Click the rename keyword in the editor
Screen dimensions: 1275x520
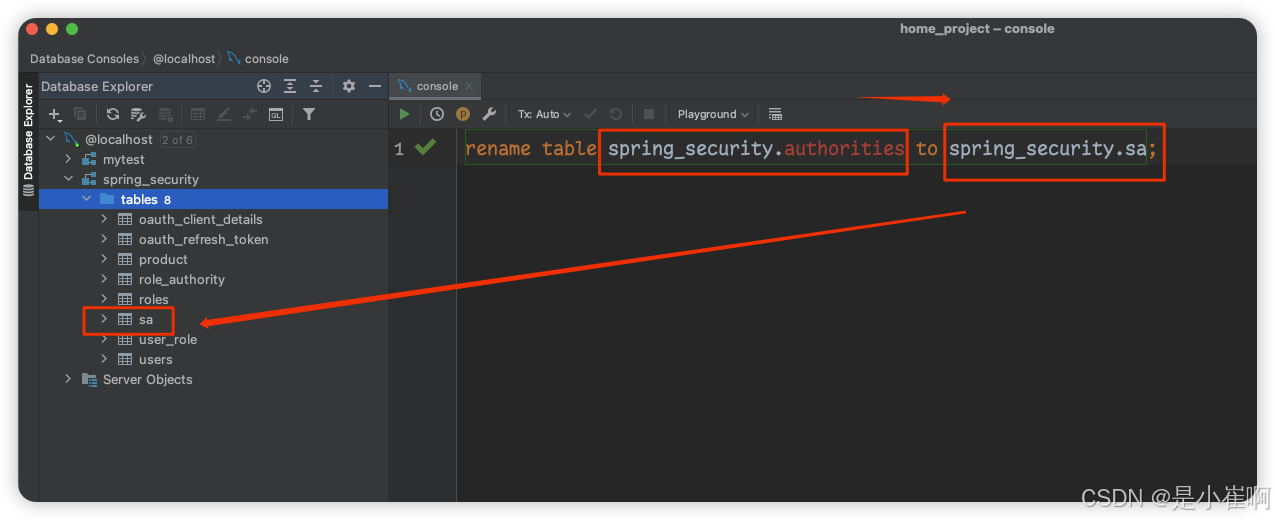(498, 148)
